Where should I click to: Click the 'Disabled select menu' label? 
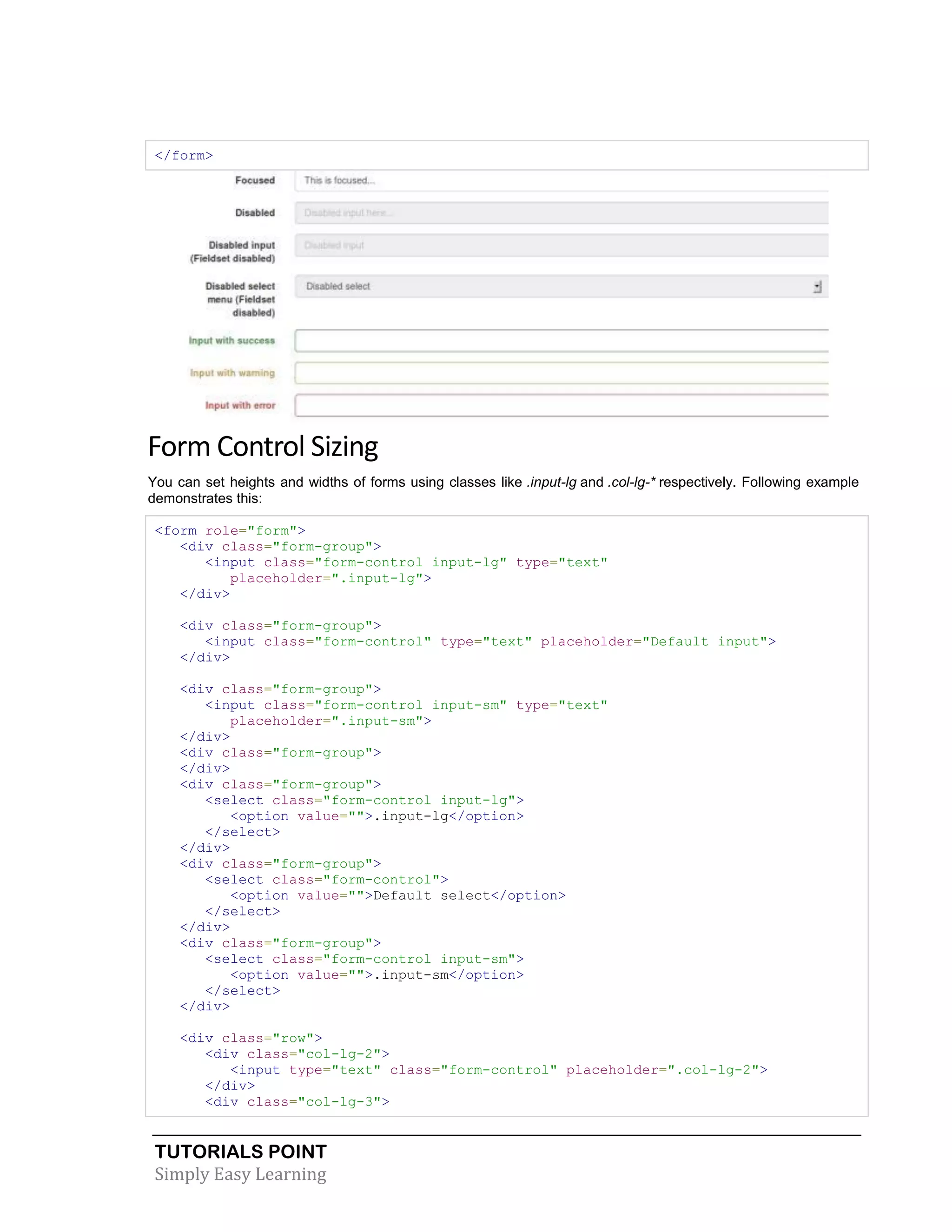[240, 299]
